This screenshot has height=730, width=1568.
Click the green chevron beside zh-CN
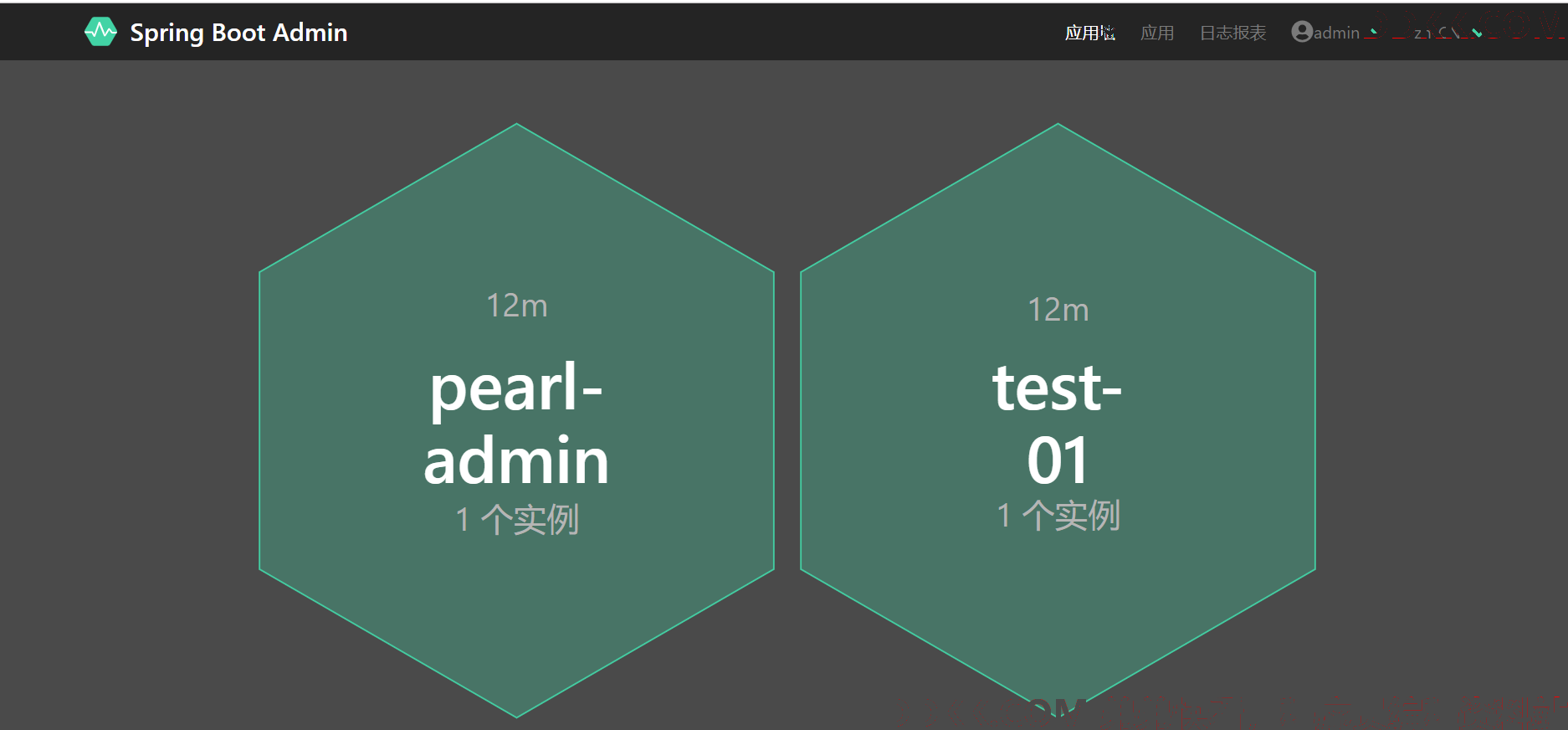(1477, 33)
